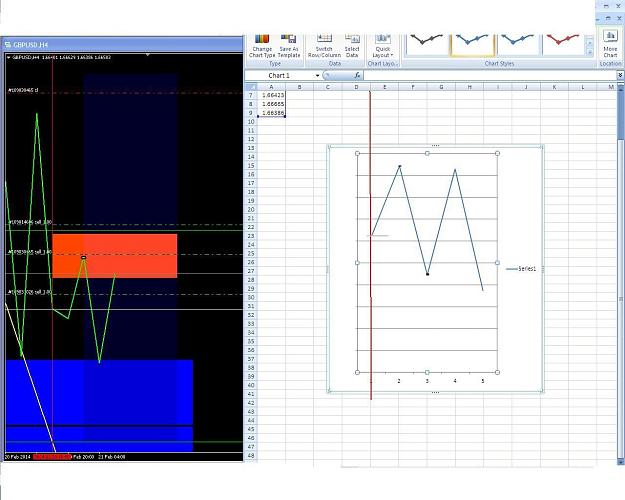
Task: Expand the formula bar with the chevron
Action: pyautogui.click(x=620, y=75)
